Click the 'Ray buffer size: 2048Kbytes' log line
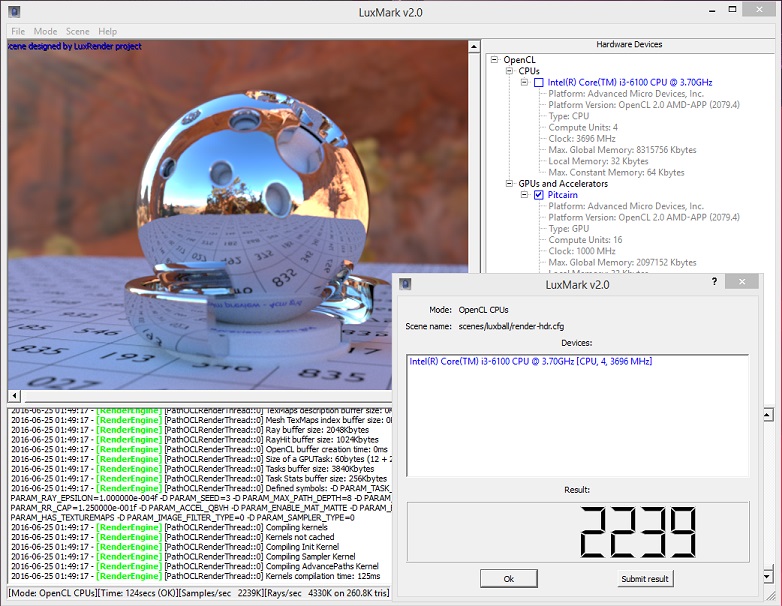 pyautogui.click(x=190, y=430)
